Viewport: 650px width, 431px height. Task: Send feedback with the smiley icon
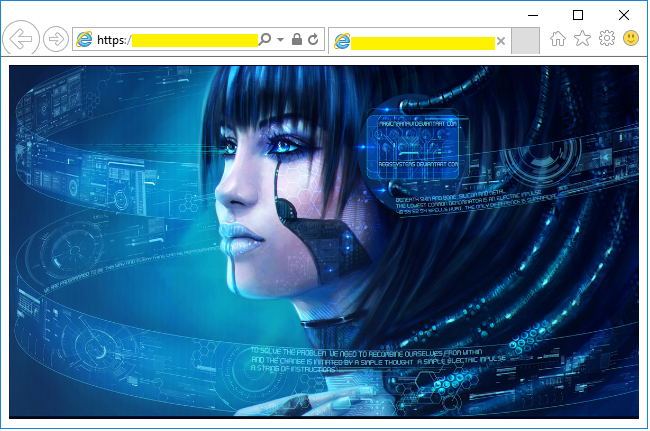[631, 38]
